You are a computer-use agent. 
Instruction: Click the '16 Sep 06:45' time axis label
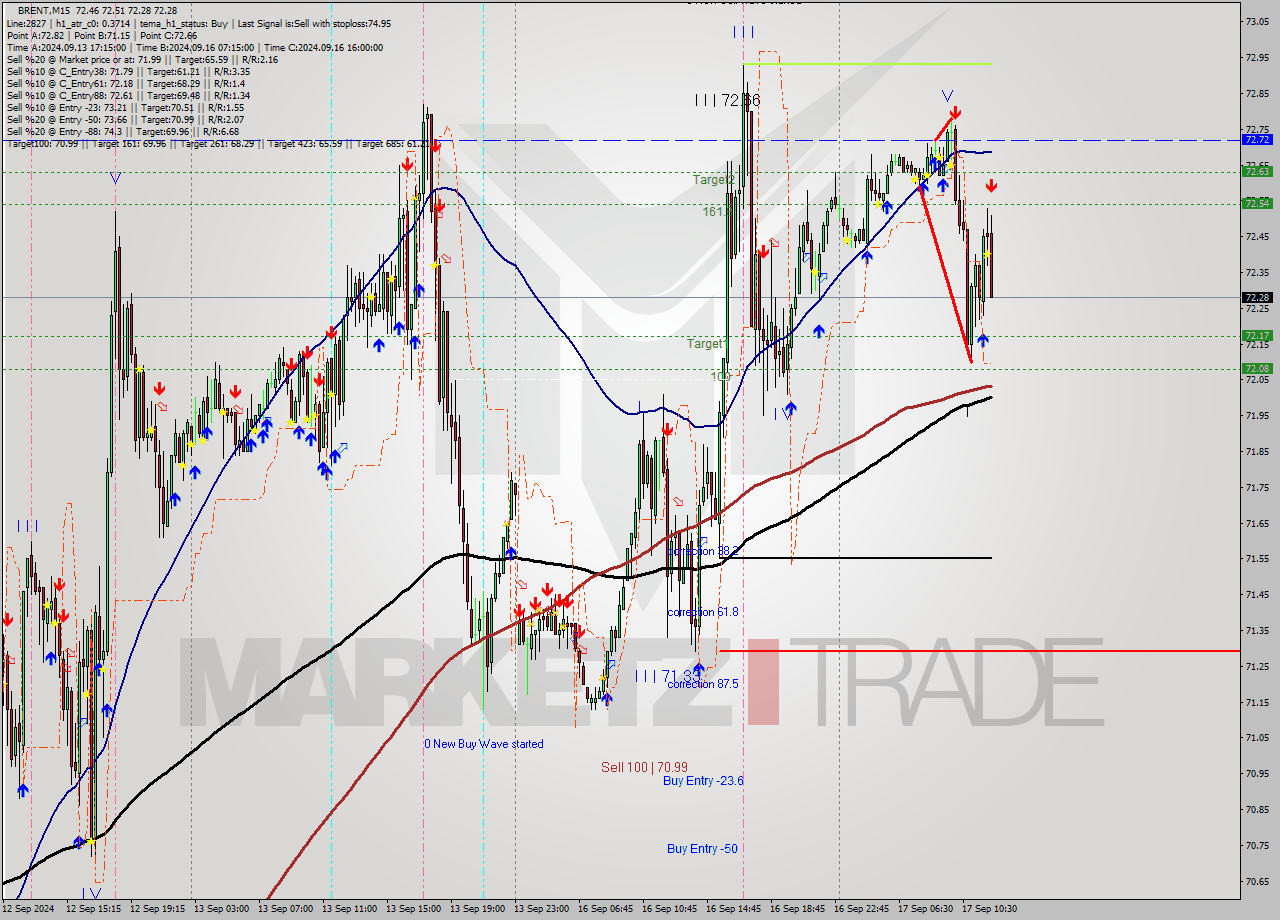click(605, 909)
